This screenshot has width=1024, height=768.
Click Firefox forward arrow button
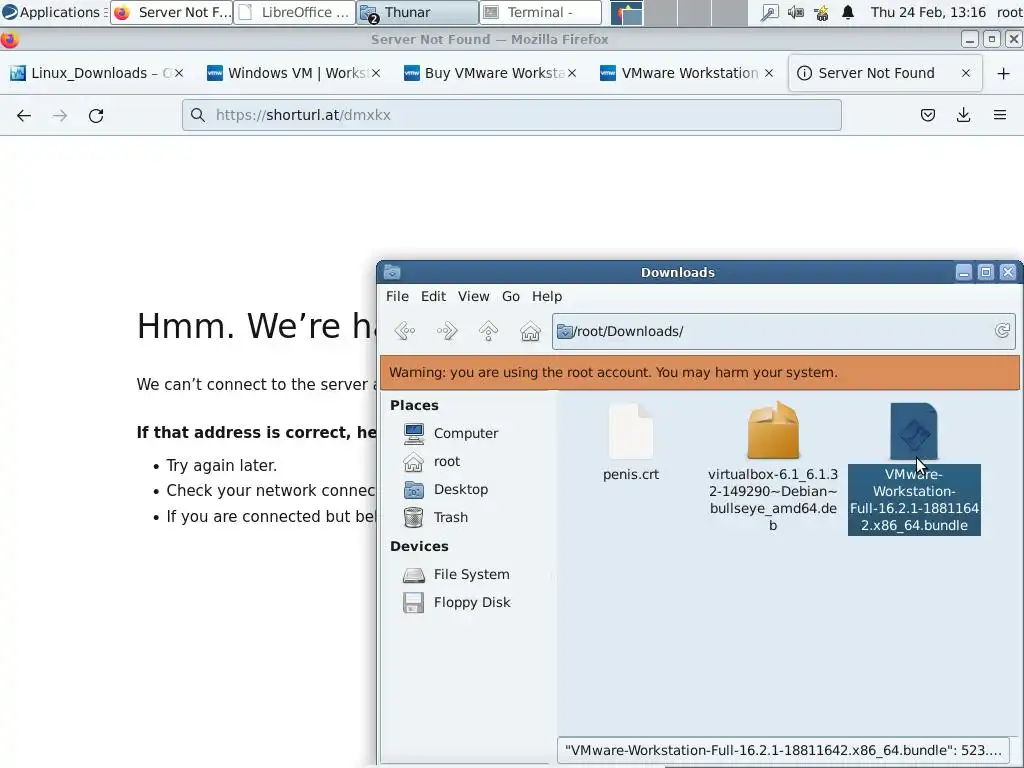(60, 116)
